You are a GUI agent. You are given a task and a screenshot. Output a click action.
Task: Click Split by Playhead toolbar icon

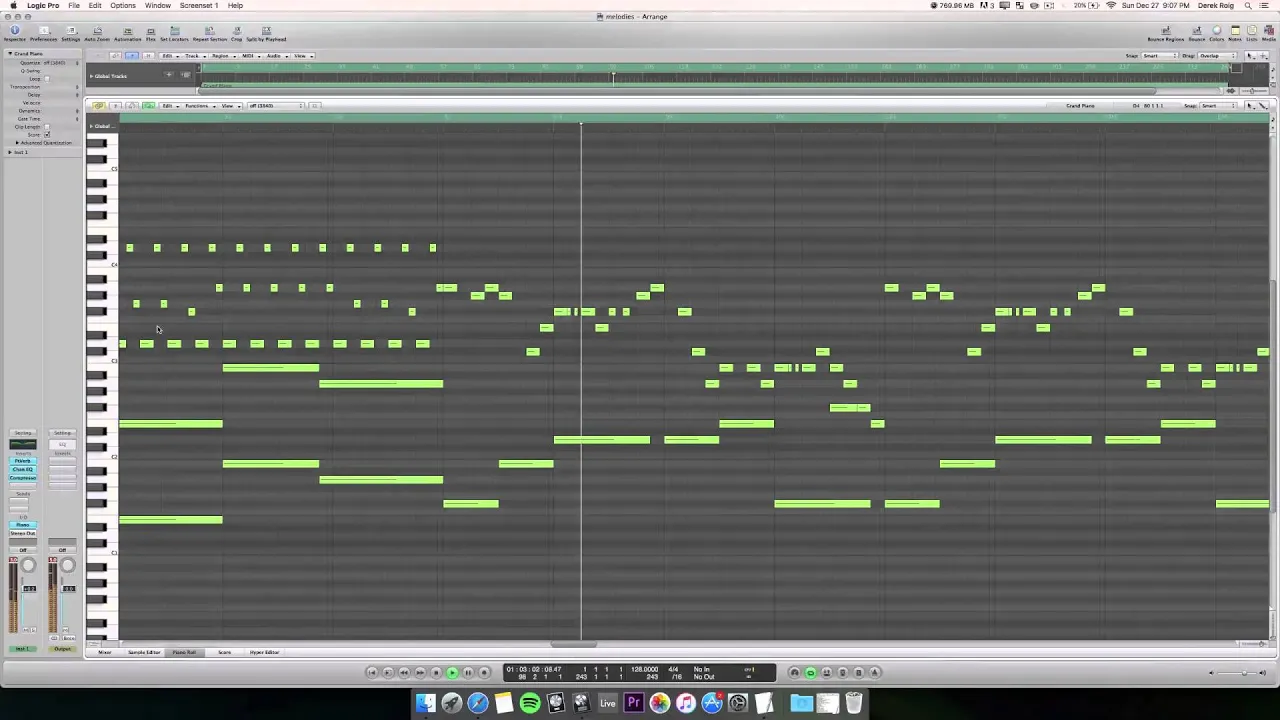[266, 34]
